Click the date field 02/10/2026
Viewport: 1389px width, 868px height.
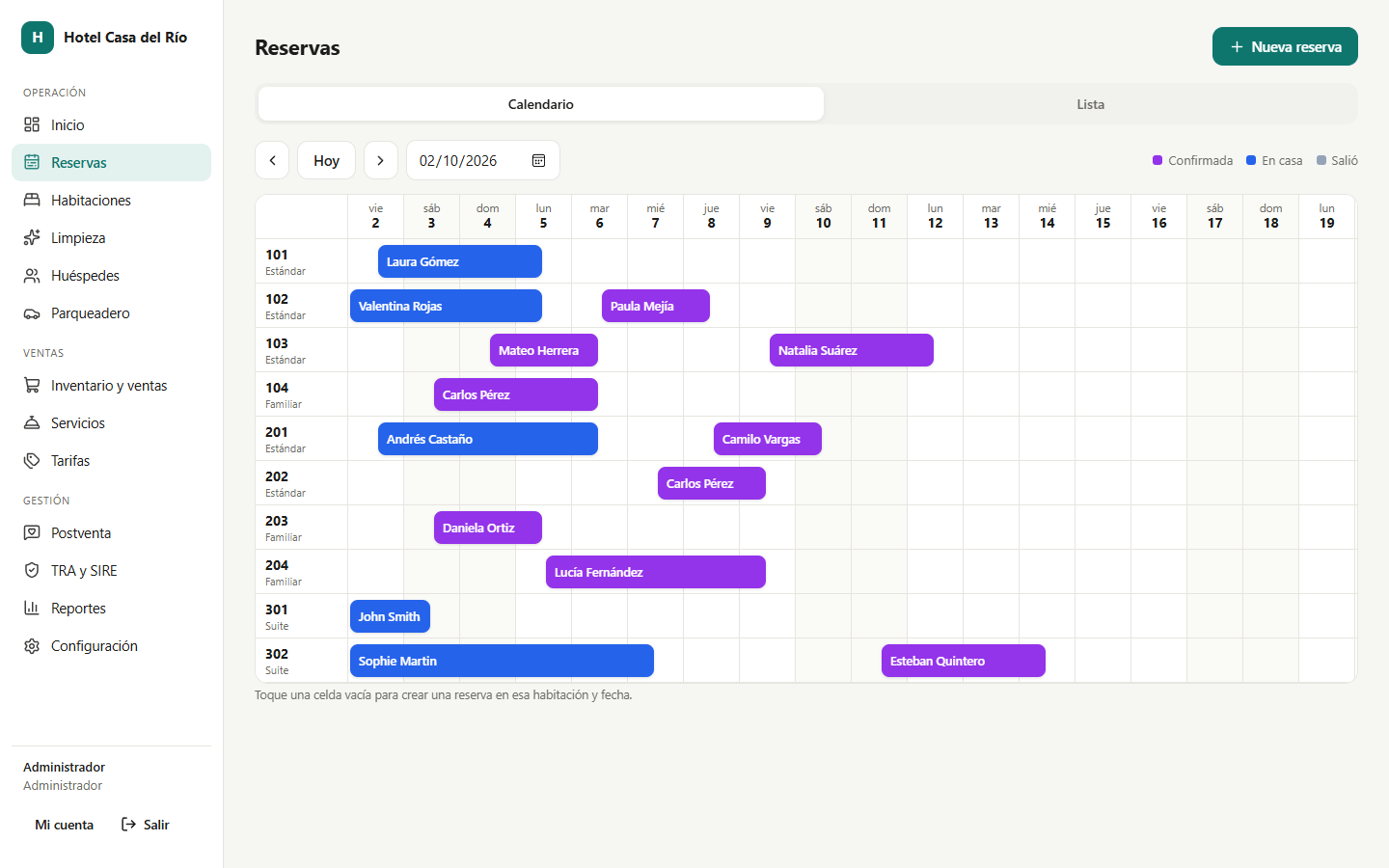click(x=483, y=160)
